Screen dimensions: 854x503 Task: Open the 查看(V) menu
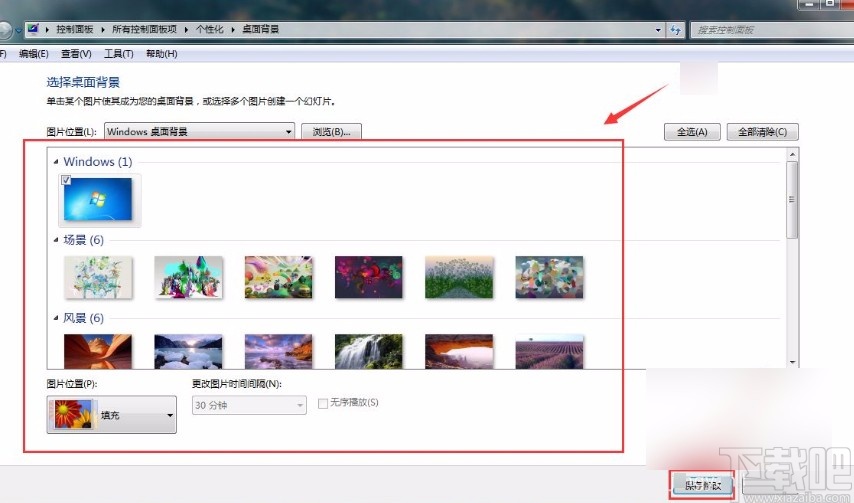click(x=76, y=54)
